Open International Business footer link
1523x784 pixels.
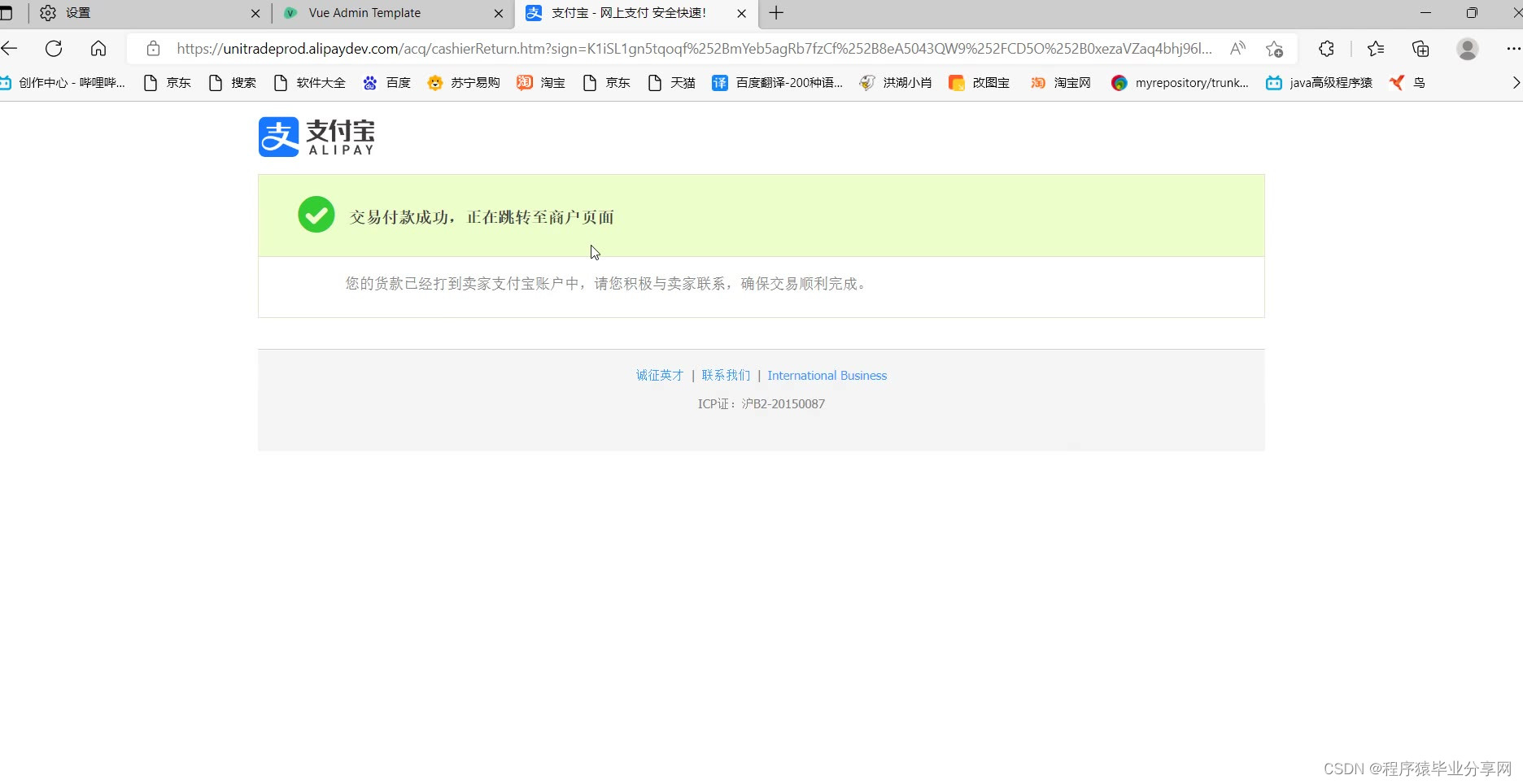coord(827,375)
